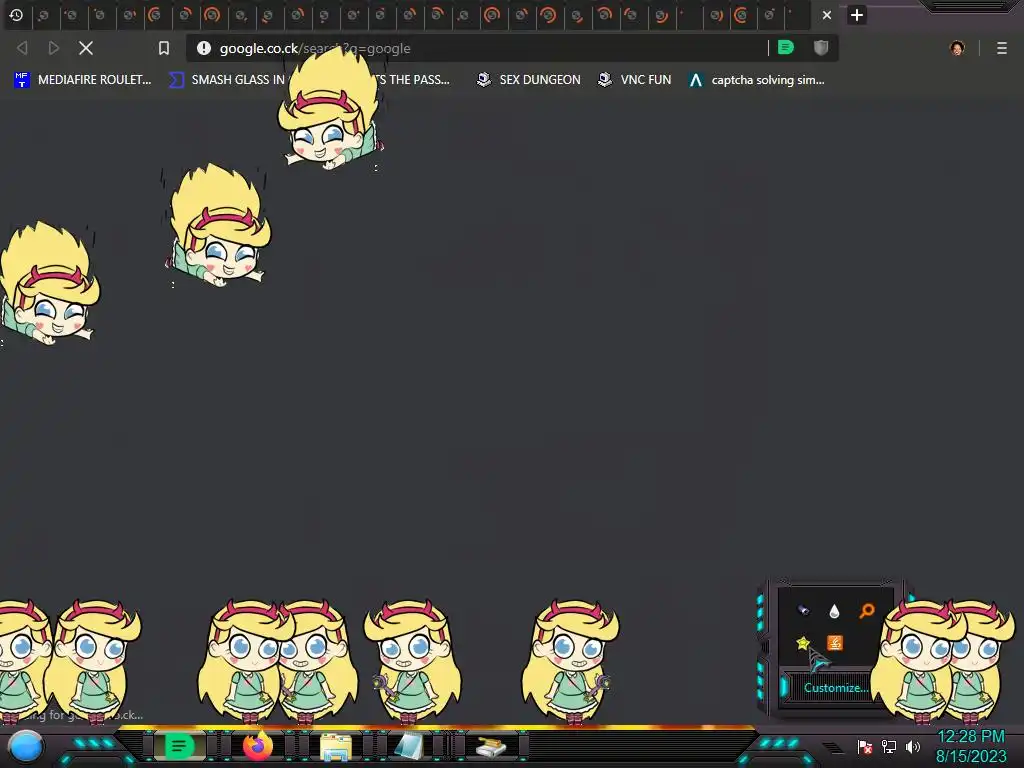The height and width of the screenshot is (768, 1024).
Task: Open the network status tray icon
Action: tap(889, 746)
